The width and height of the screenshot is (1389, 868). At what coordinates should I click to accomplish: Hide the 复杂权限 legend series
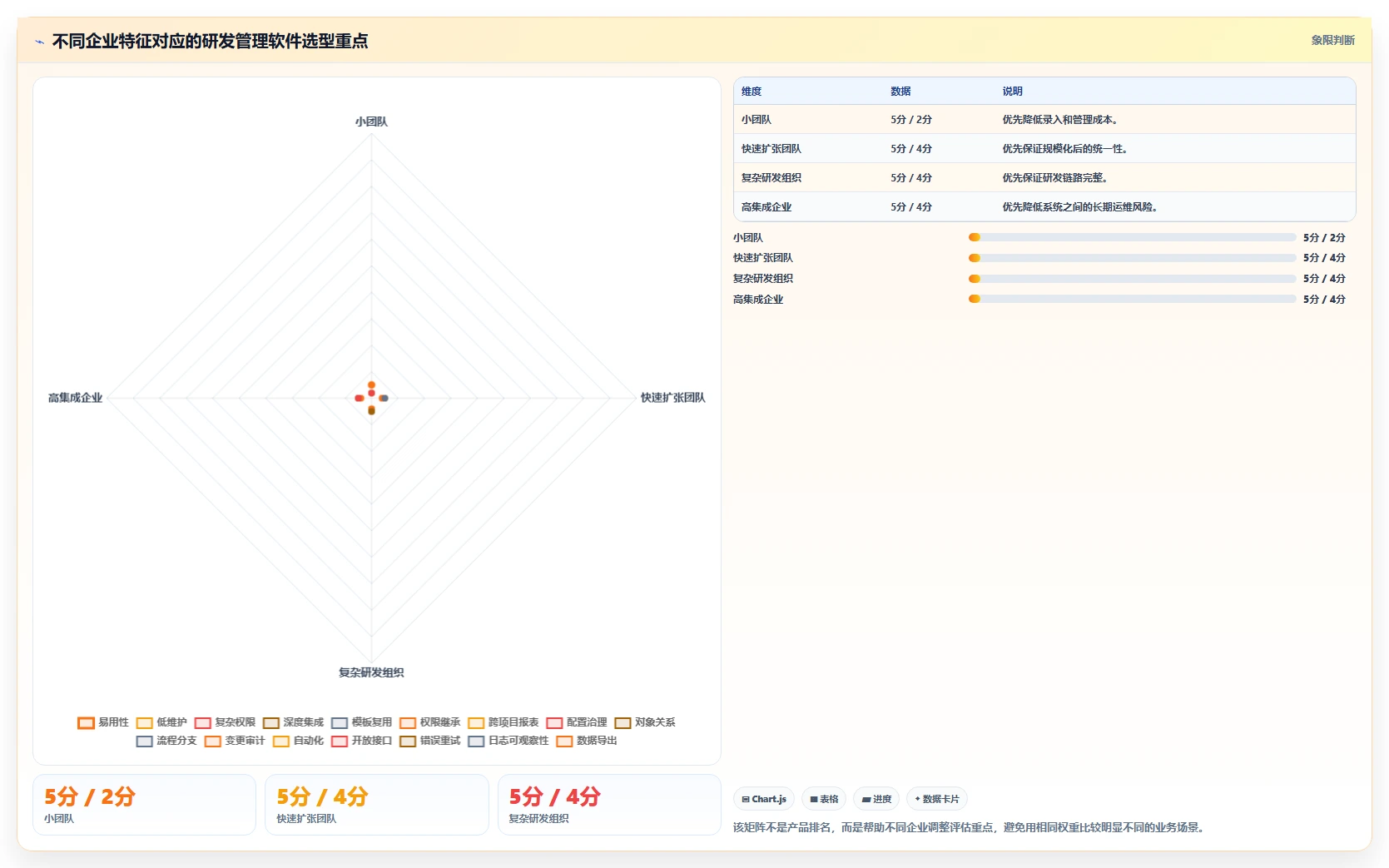(225, 722)
